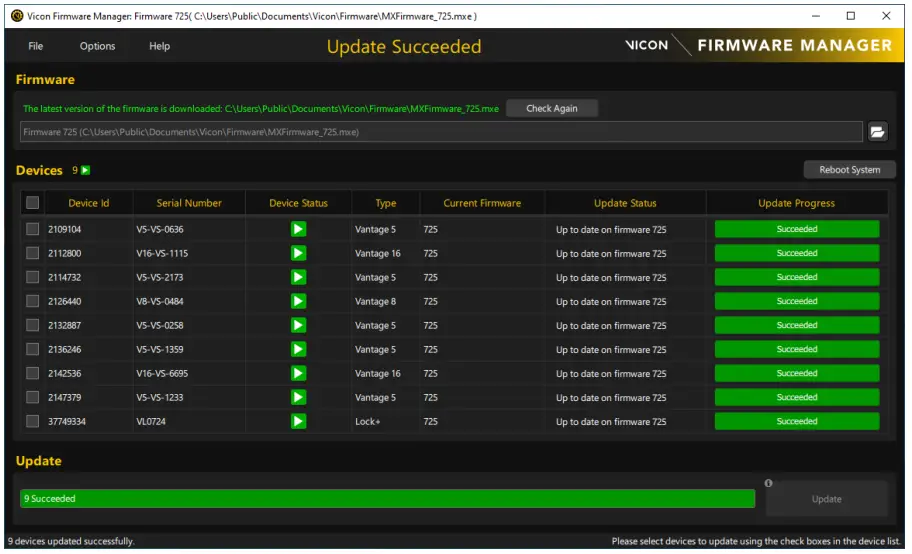Viewport: 912px width, 554px height.
Task: Check the box for device 37749334
Action: pos(33,421)
